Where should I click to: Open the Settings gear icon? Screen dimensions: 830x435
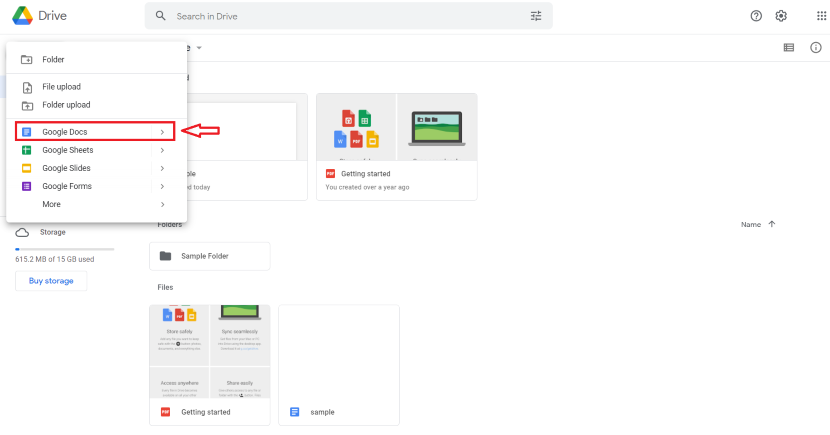(x=781, y=16)
